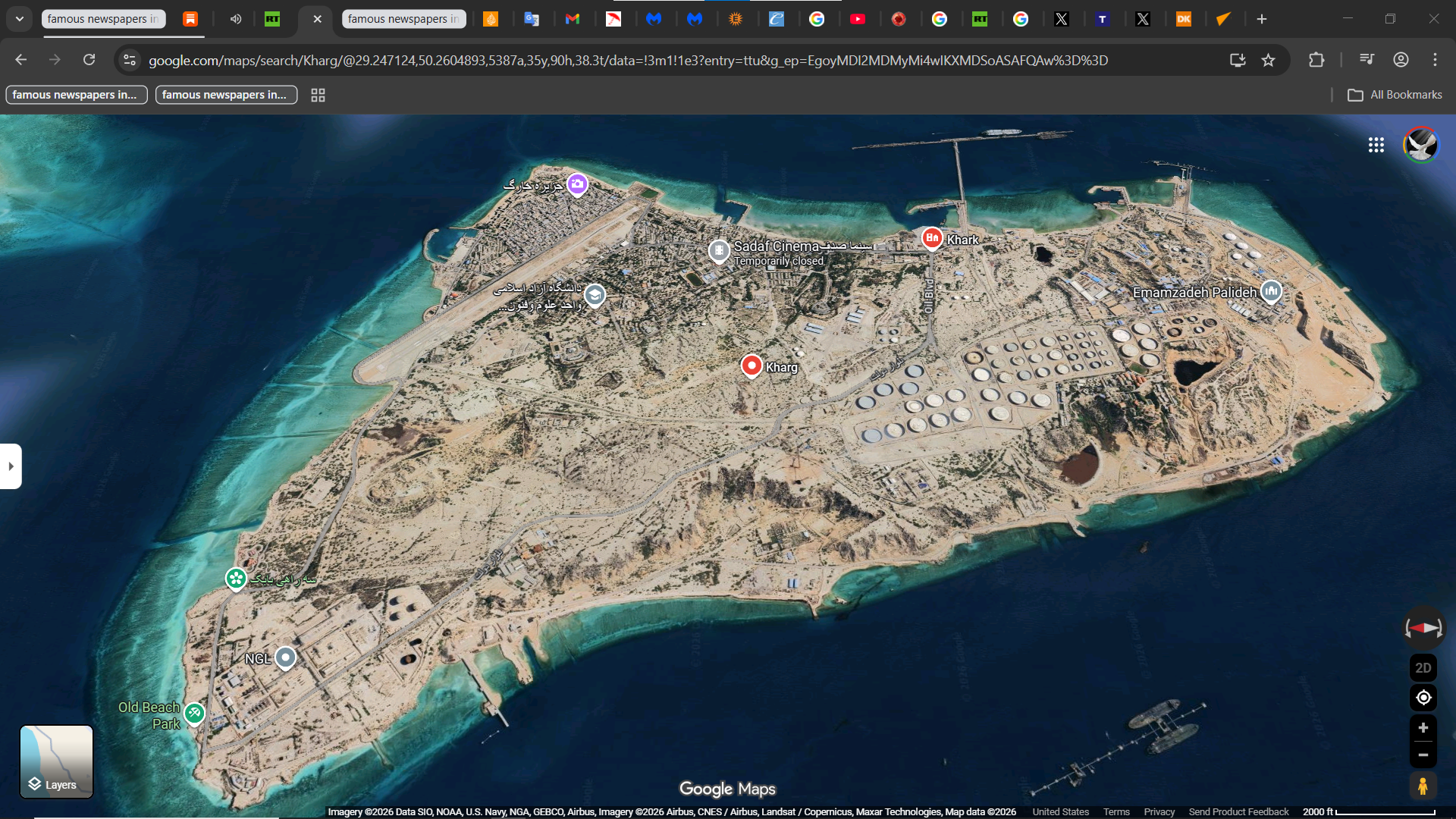Screen dimensions: 1456x819
Task: Click the Send Product Feedback link
Action: point(1238,811)
